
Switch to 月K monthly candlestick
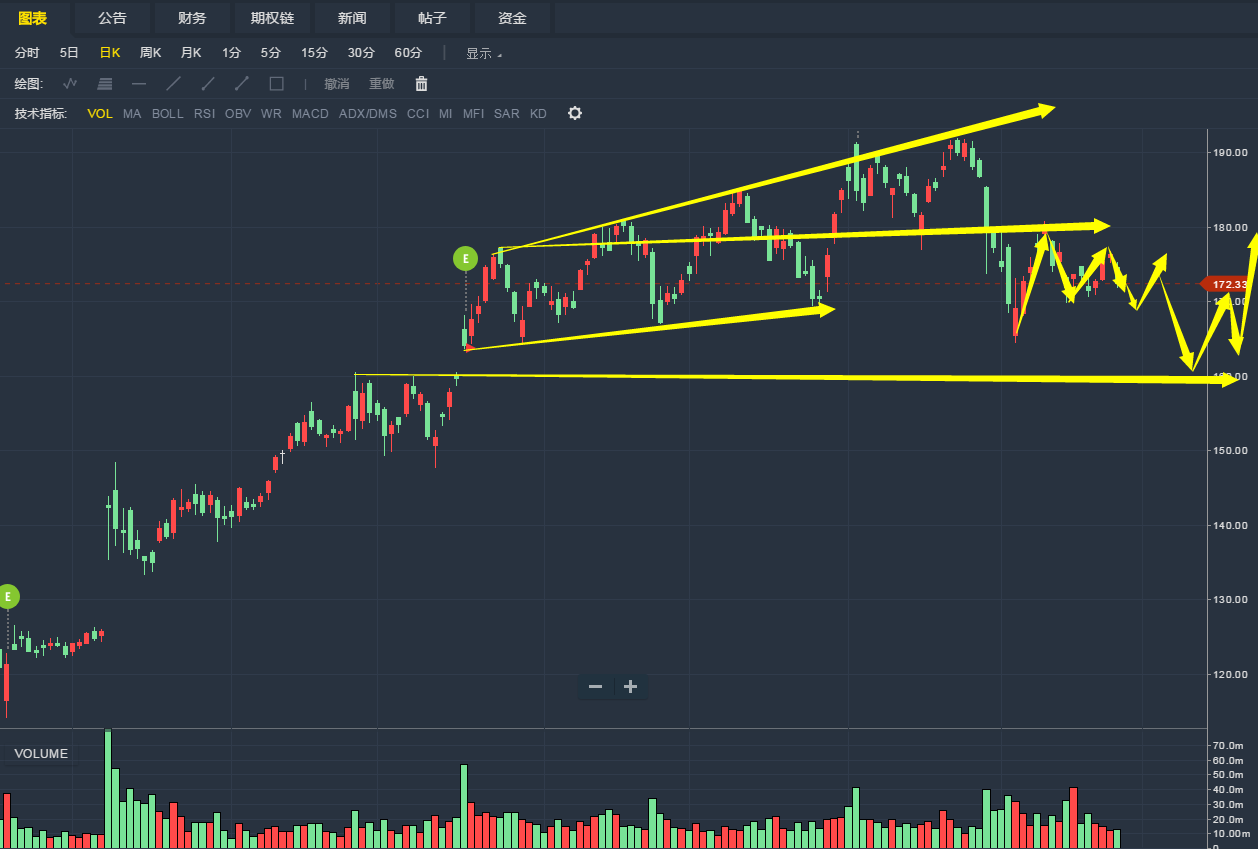pyautogui.click(x=190, y=53)
